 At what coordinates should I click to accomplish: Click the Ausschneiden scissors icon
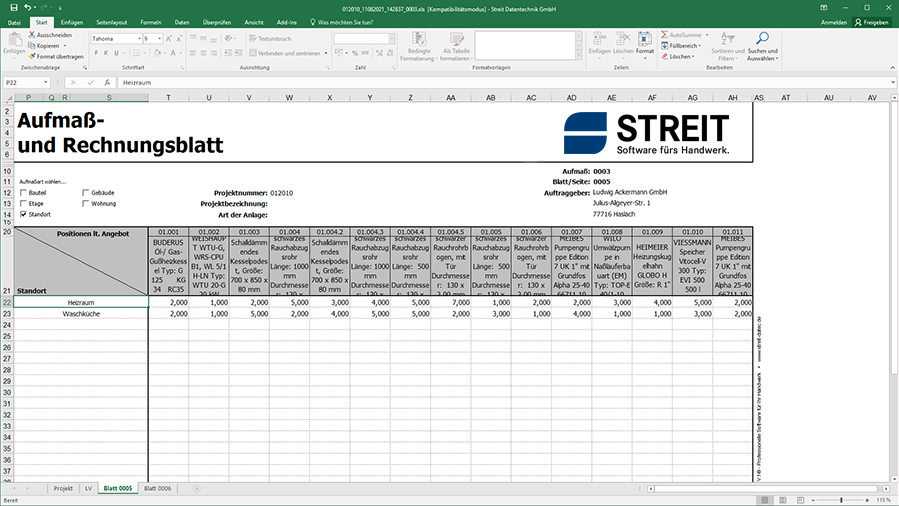[x=33, y=35]
